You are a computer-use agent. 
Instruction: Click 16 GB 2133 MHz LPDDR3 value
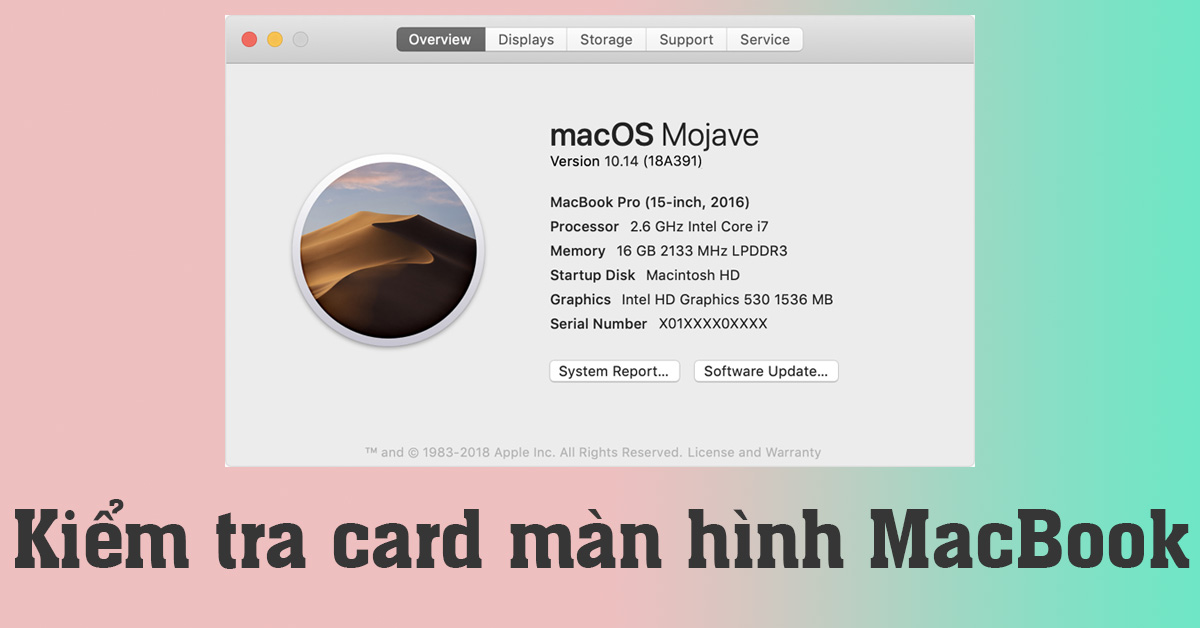pyautogui.click(x=702, y=251)
